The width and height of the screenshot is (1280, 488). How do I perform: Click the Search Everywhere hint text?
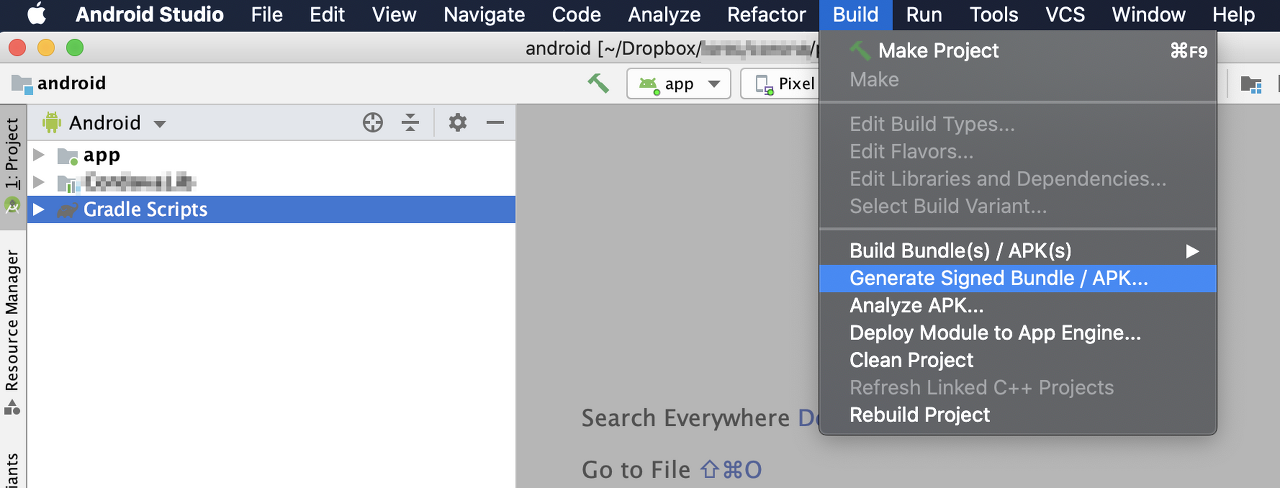point(685,418)
